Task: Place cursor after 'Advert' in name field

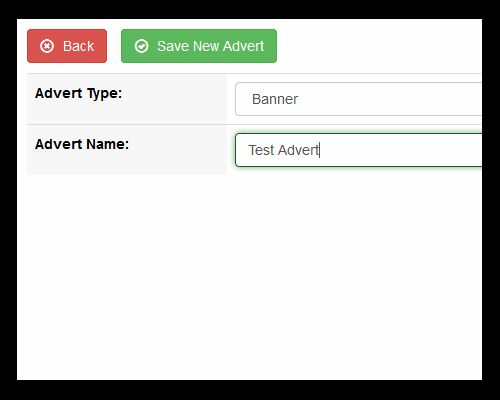Action: 320,150
